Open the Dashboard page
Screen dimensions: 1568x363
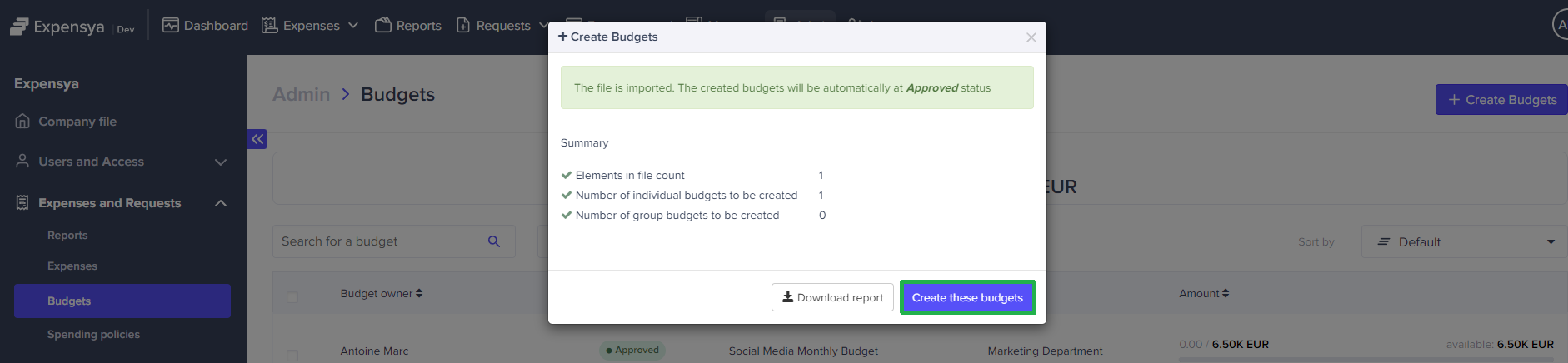[x=205, y=26]
